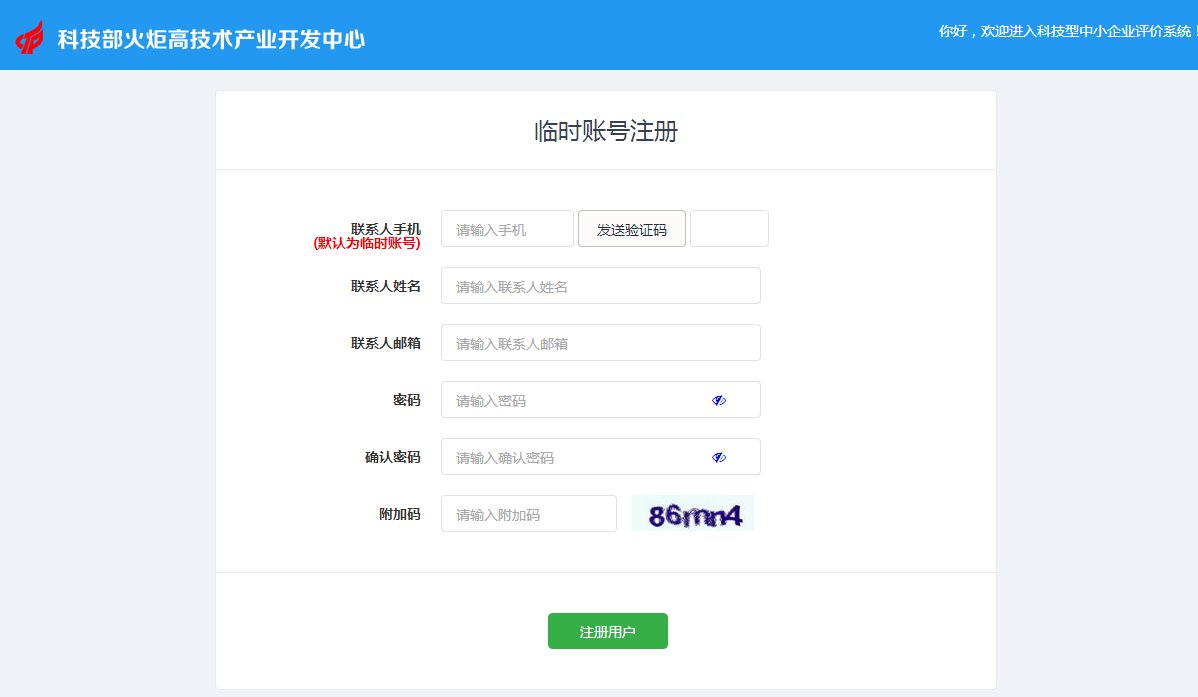
Task: Click the 请输入联系人邮箱 email input
Action: pyautogui.click(x=600, y=342)
